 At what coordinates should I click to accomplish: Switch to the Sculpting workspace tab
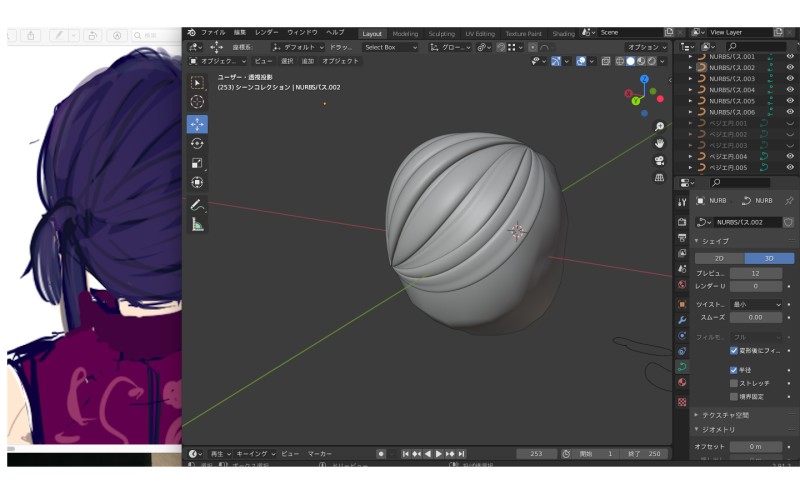pyautogui.click(x=441, y=34)
